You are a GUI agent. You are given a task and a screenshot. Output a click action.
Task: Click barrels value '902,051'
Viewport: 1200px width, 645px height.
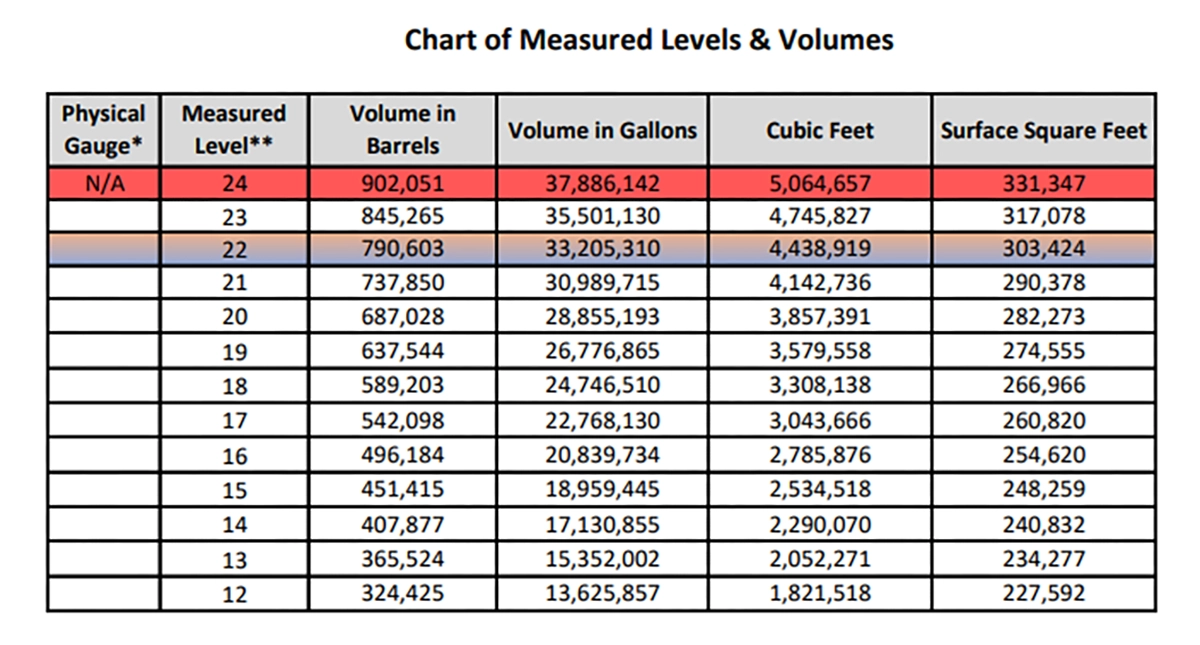point(402,184)
